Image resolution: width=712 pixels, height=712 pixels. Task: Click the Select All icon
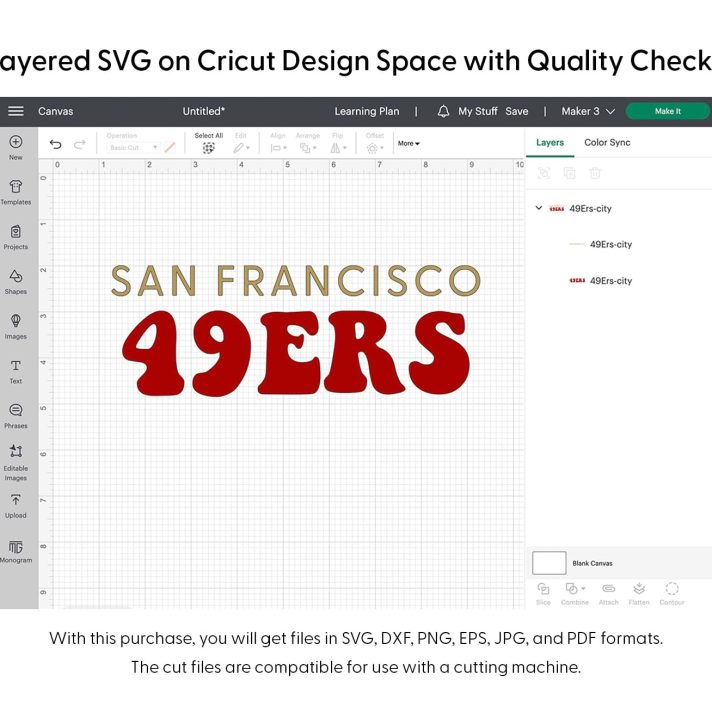[x=208, y=148]
